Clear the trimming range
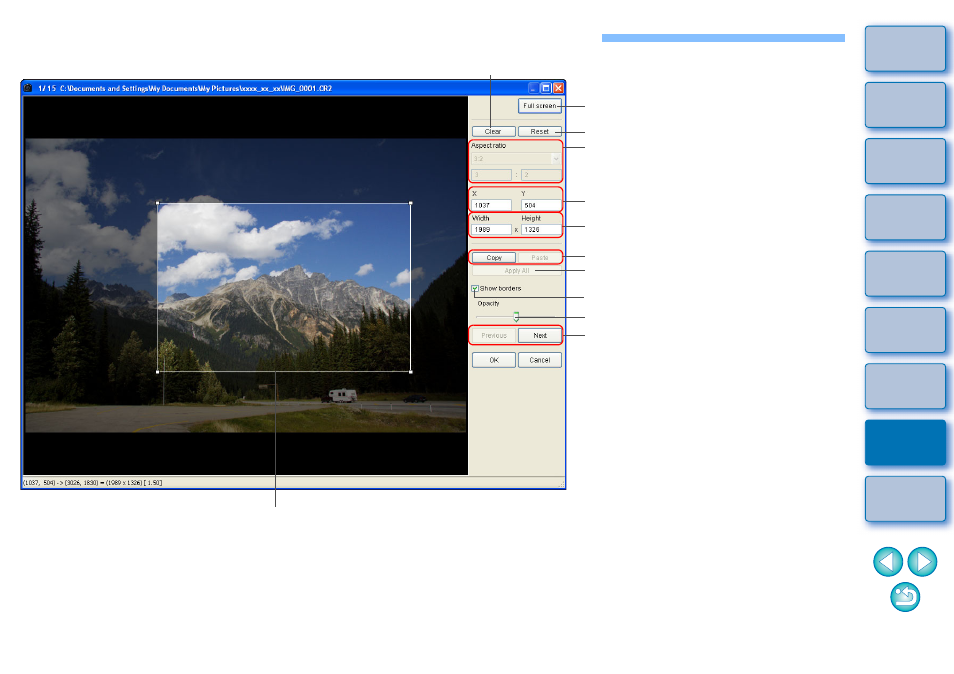The height and width of the screenshot is (674, 954). tap(493, 131)
